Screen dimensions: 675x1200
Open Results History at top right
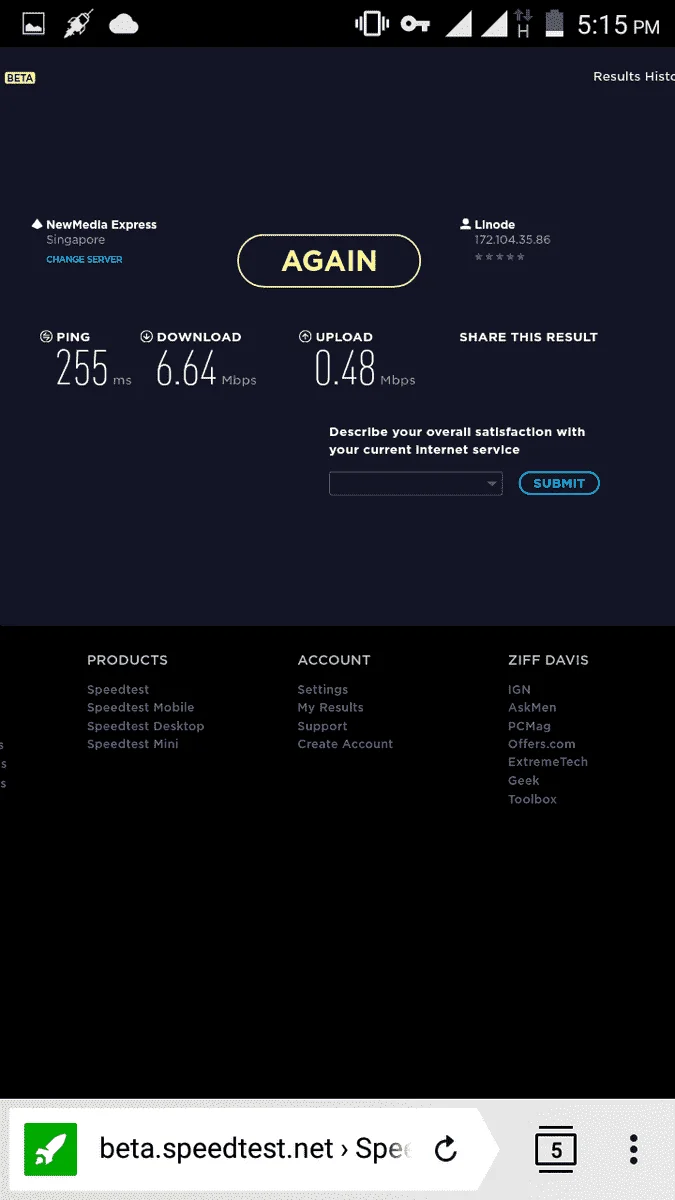click(634, 77)
